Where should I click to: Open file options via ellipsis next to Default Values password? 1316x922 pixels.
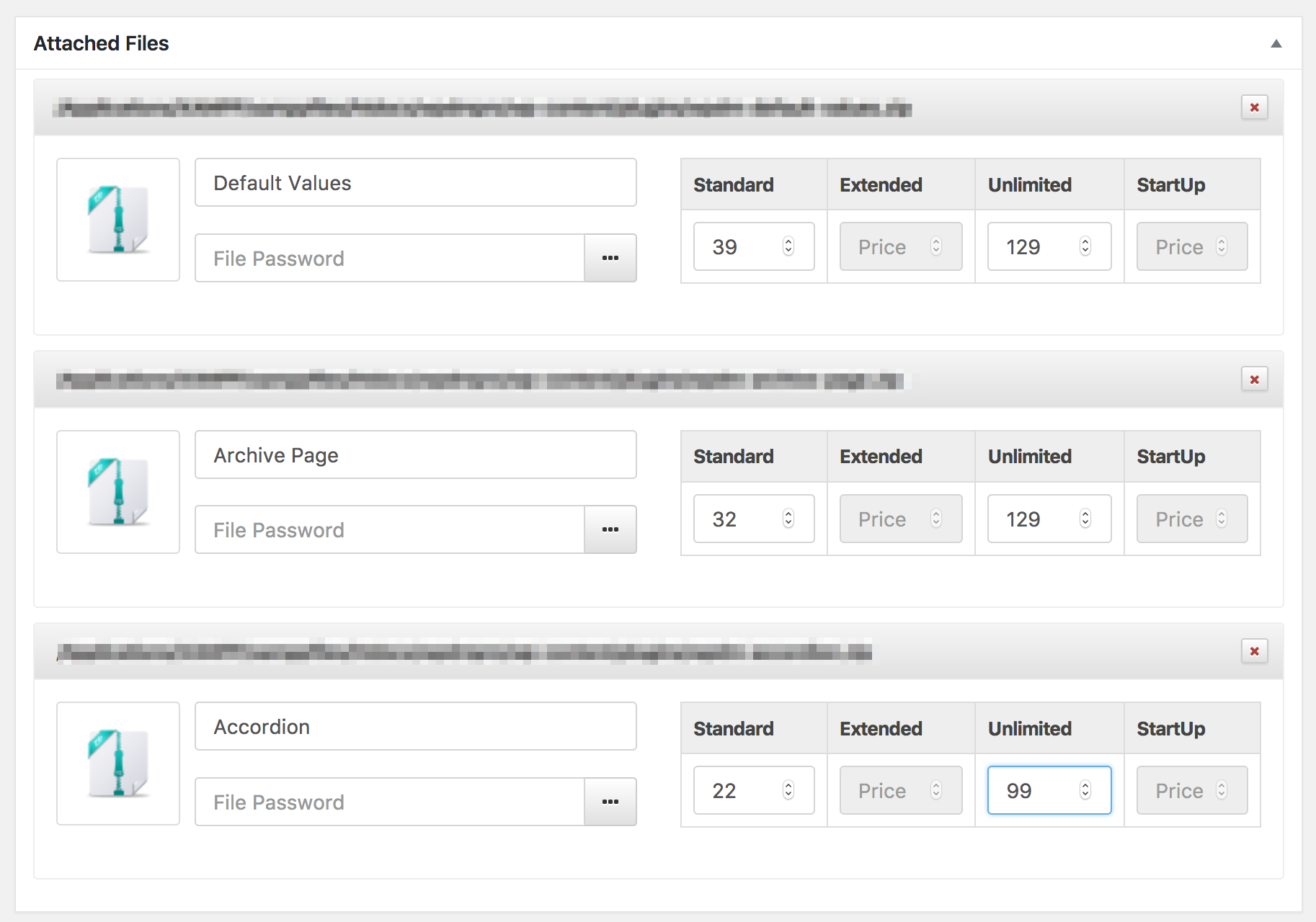coord(610,258)
